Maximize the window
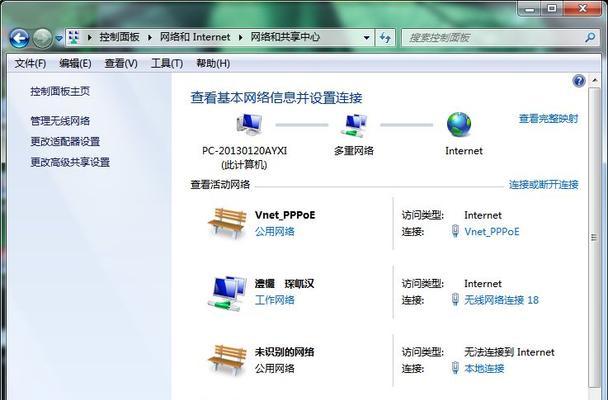This screenshot has width=608, height=400. (552, 9)
